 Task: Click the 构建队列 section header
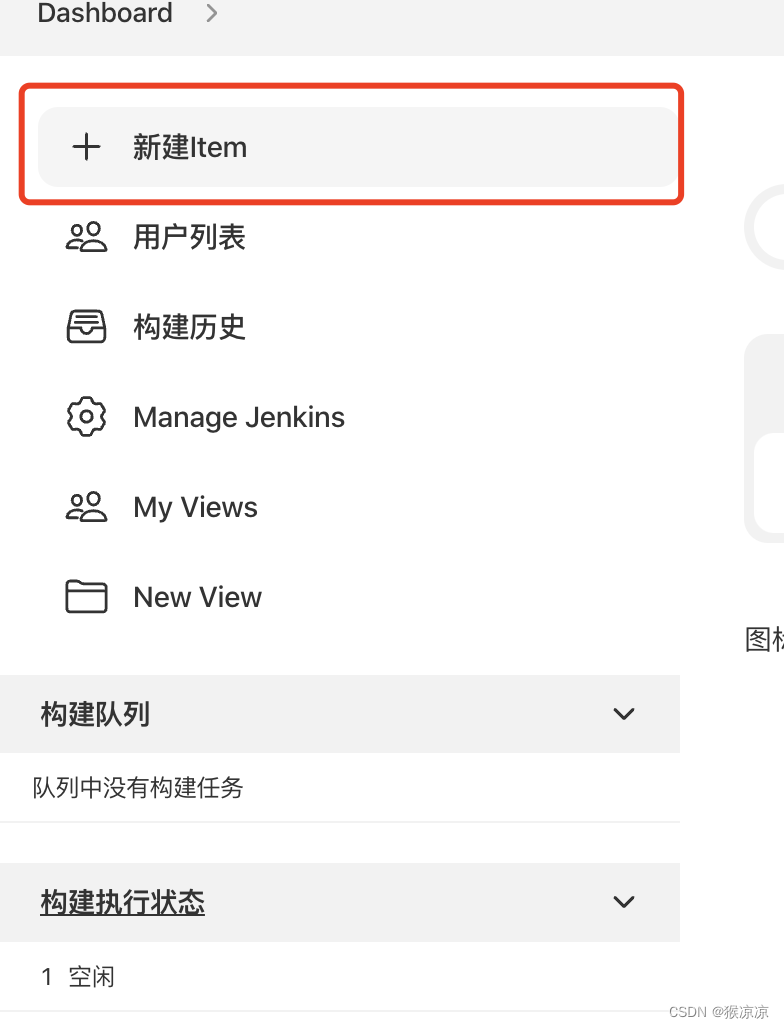click(340, 714)
